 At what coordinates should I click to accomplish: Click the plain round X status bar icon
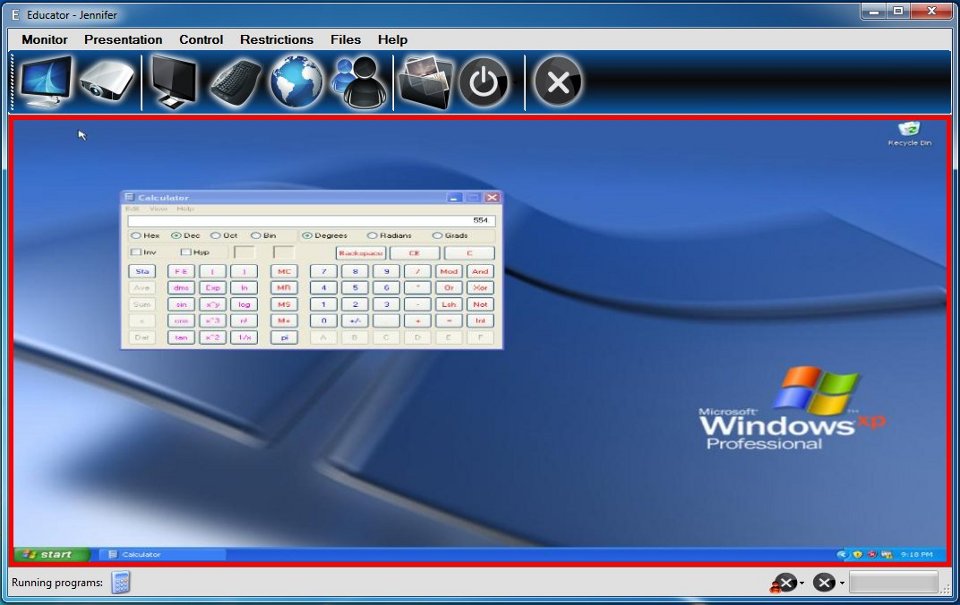(x=824, y=582)
